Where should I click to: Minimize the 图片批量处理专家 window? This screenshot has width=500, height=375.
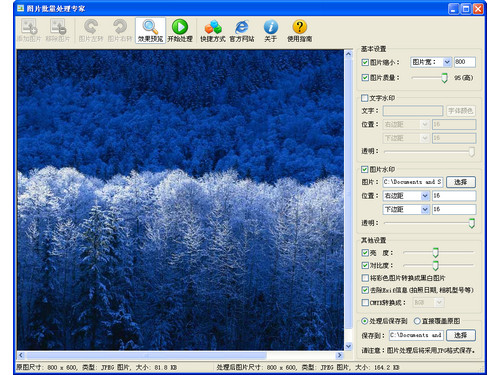click(453, 9)
